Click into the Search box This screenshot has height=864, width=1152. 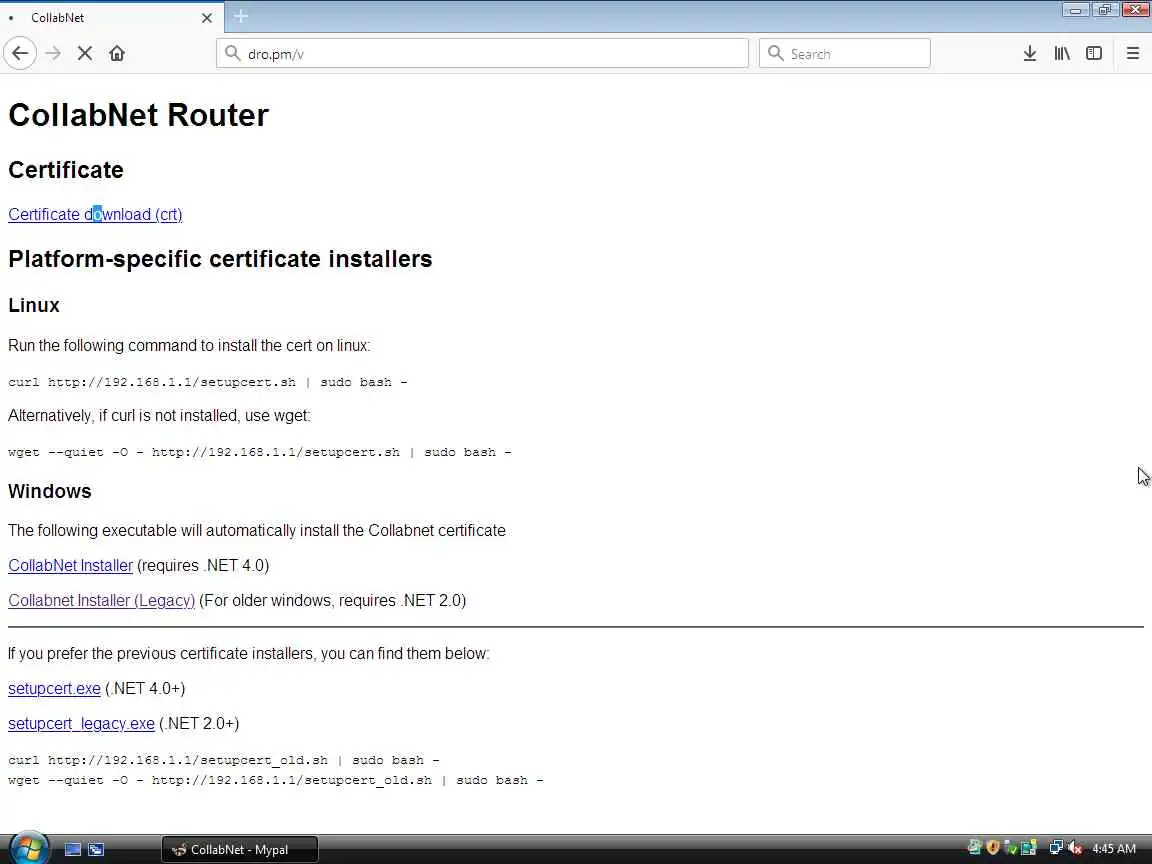[x=844, y=54]
